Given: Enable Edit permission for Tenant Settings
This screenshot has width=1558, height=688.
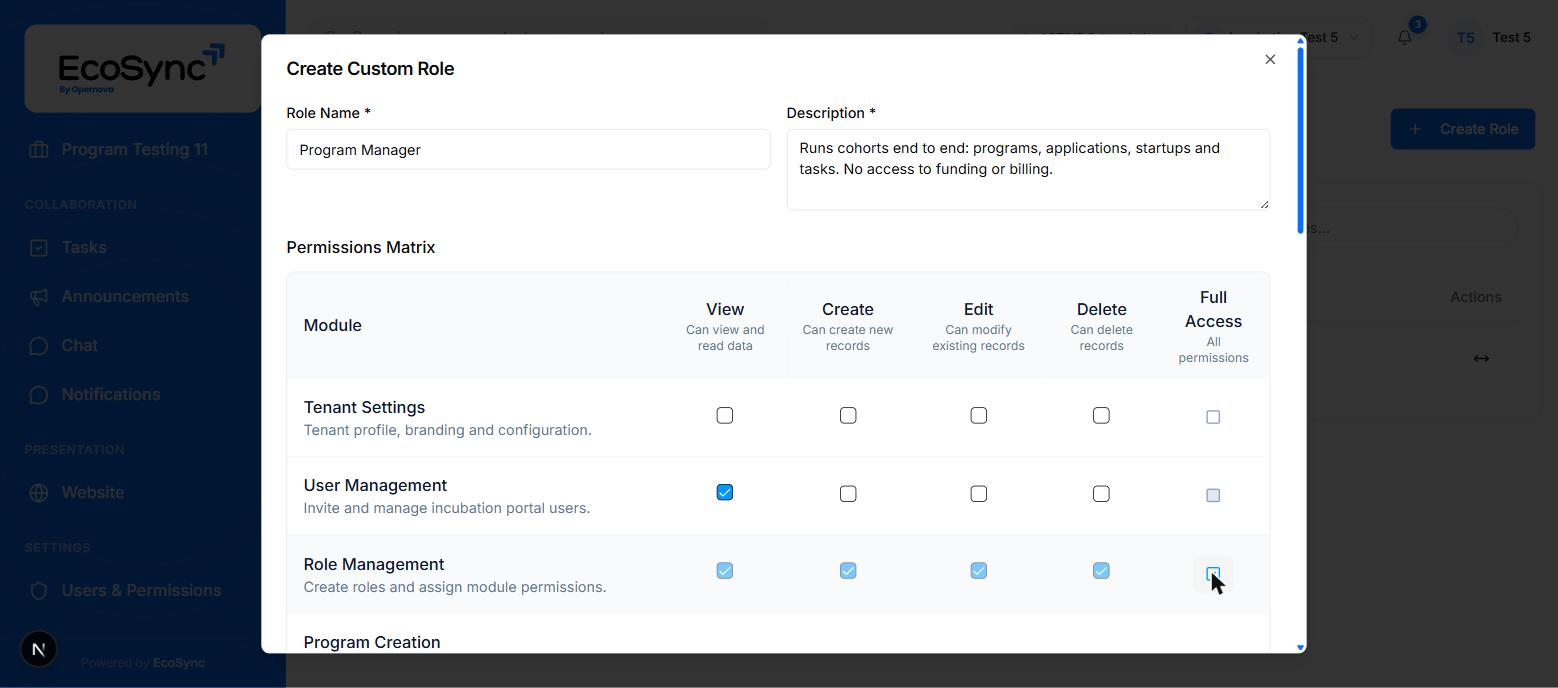Looking at the screenshot, I should pyautogui.click(x=979, y=415).
